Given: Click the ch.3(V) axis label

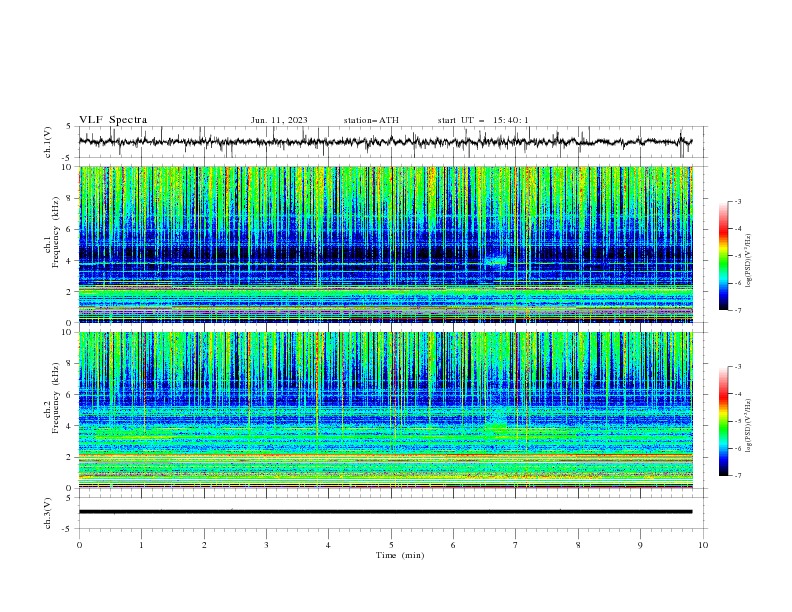Looking at the screenshot, I should 48,513.
